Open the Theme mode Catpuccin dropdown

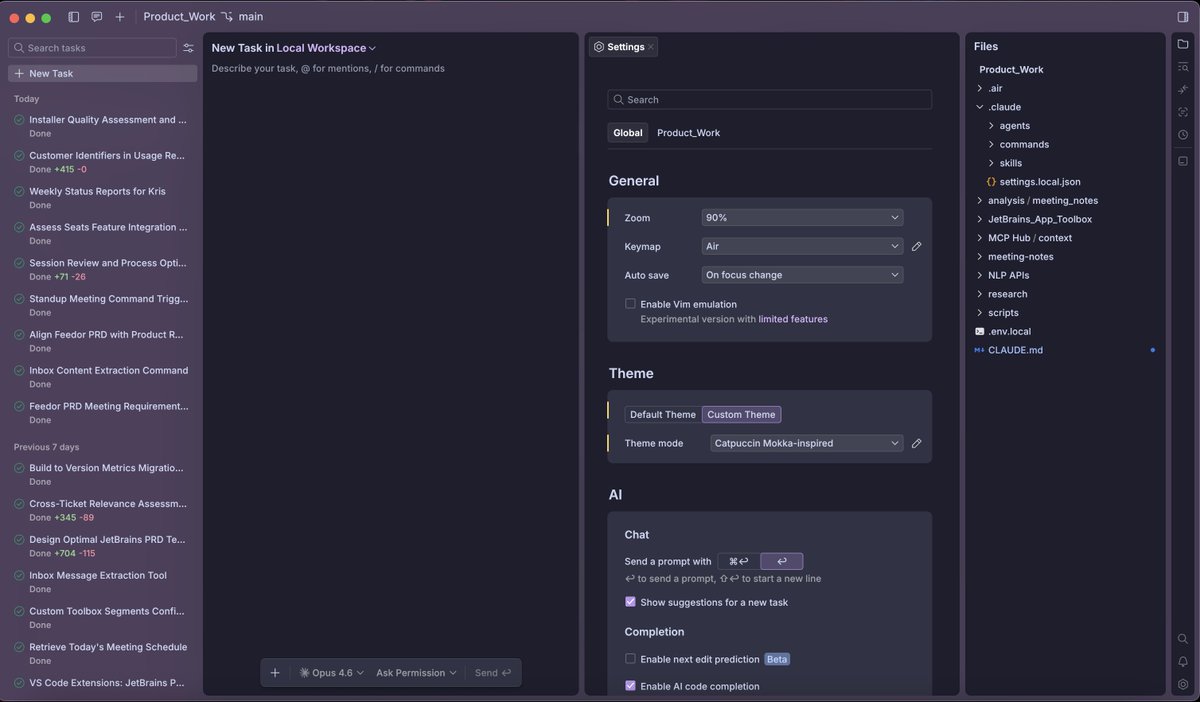click(x=807, y=443)
